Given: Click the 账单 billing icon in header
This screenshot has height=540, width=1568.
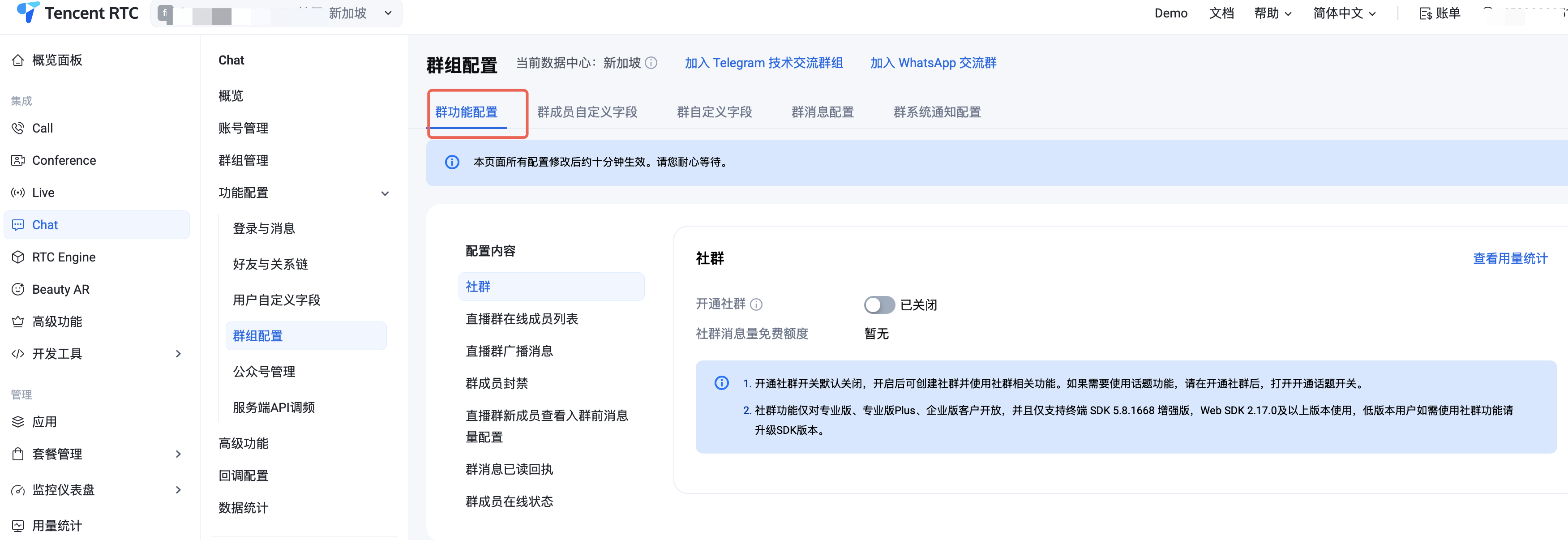Looking at the screenshot, I should (1426, 13).
